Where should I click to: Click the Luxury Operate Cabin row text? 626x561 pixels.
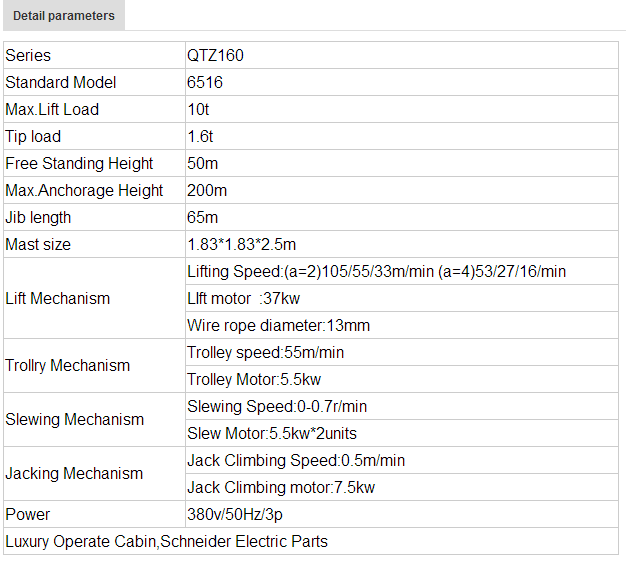pos(166,541)
